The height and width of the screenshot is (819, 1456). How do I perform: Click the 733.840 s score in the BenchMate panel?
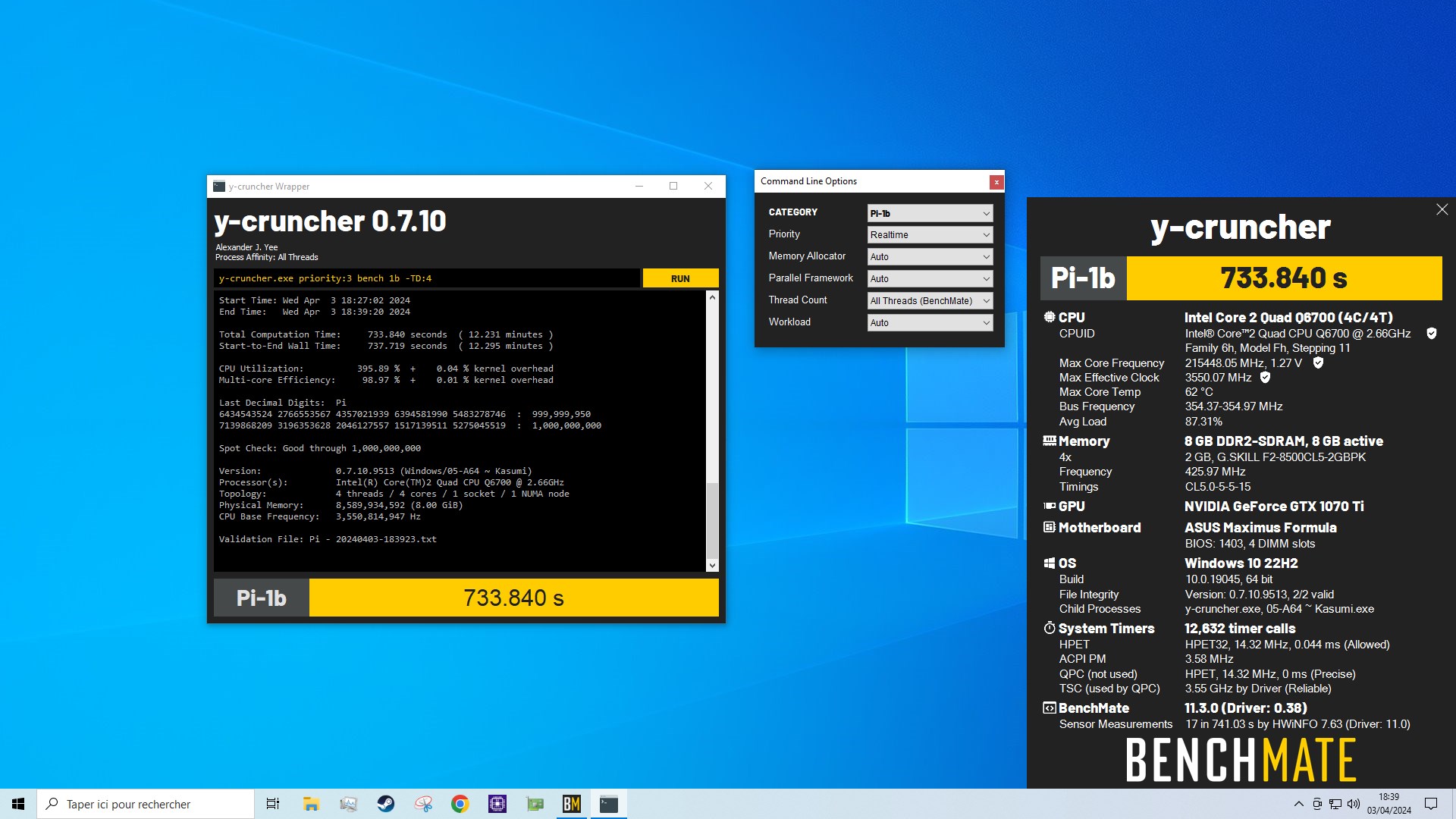pyautogui.click(x=1284, y=278)
